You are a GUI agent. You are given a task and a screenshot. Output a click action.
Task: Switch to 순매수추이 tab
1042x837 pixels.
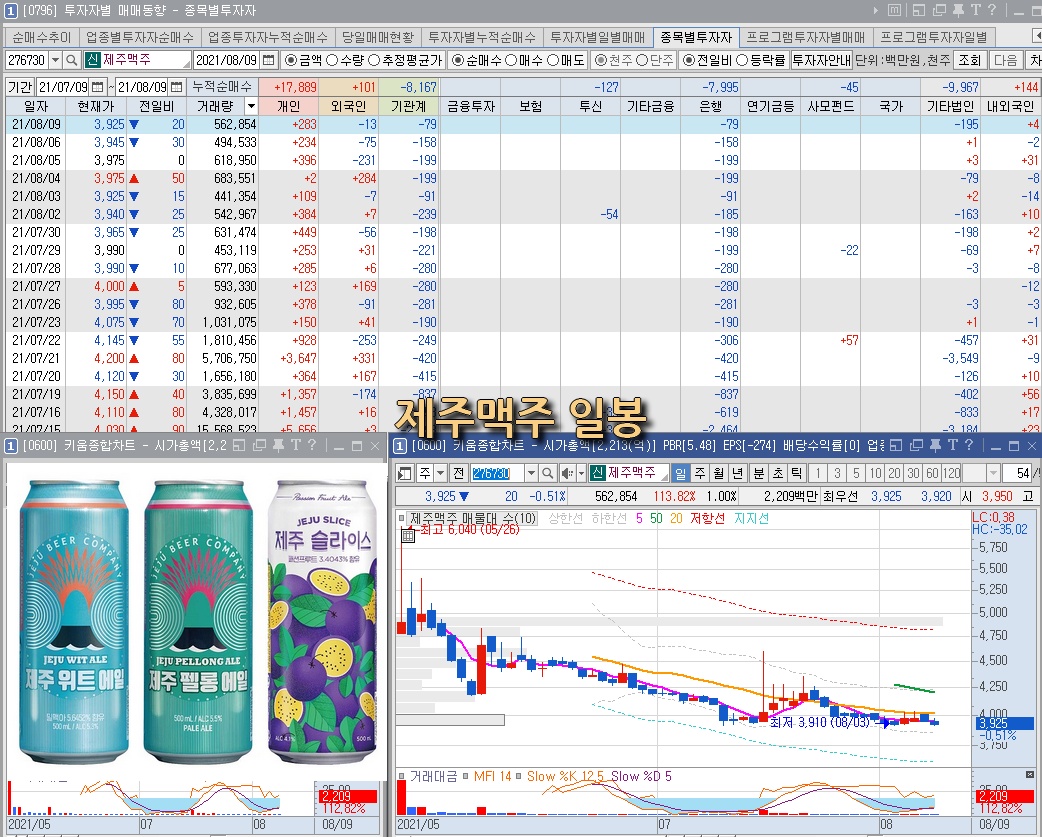[41, 37]
